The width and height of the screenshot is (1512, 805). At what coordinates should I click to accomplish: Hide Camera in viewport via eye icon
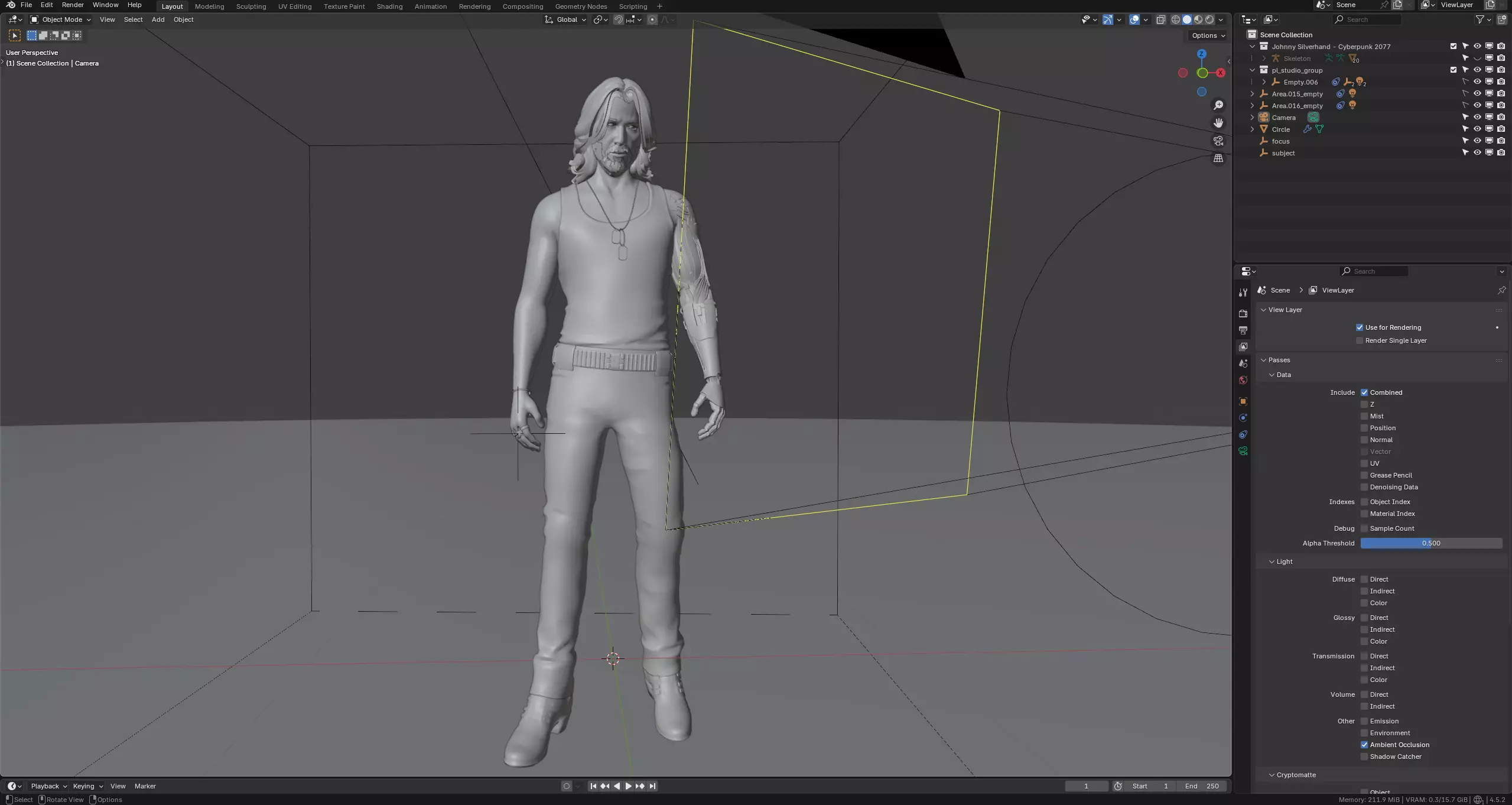[1477, 117]
